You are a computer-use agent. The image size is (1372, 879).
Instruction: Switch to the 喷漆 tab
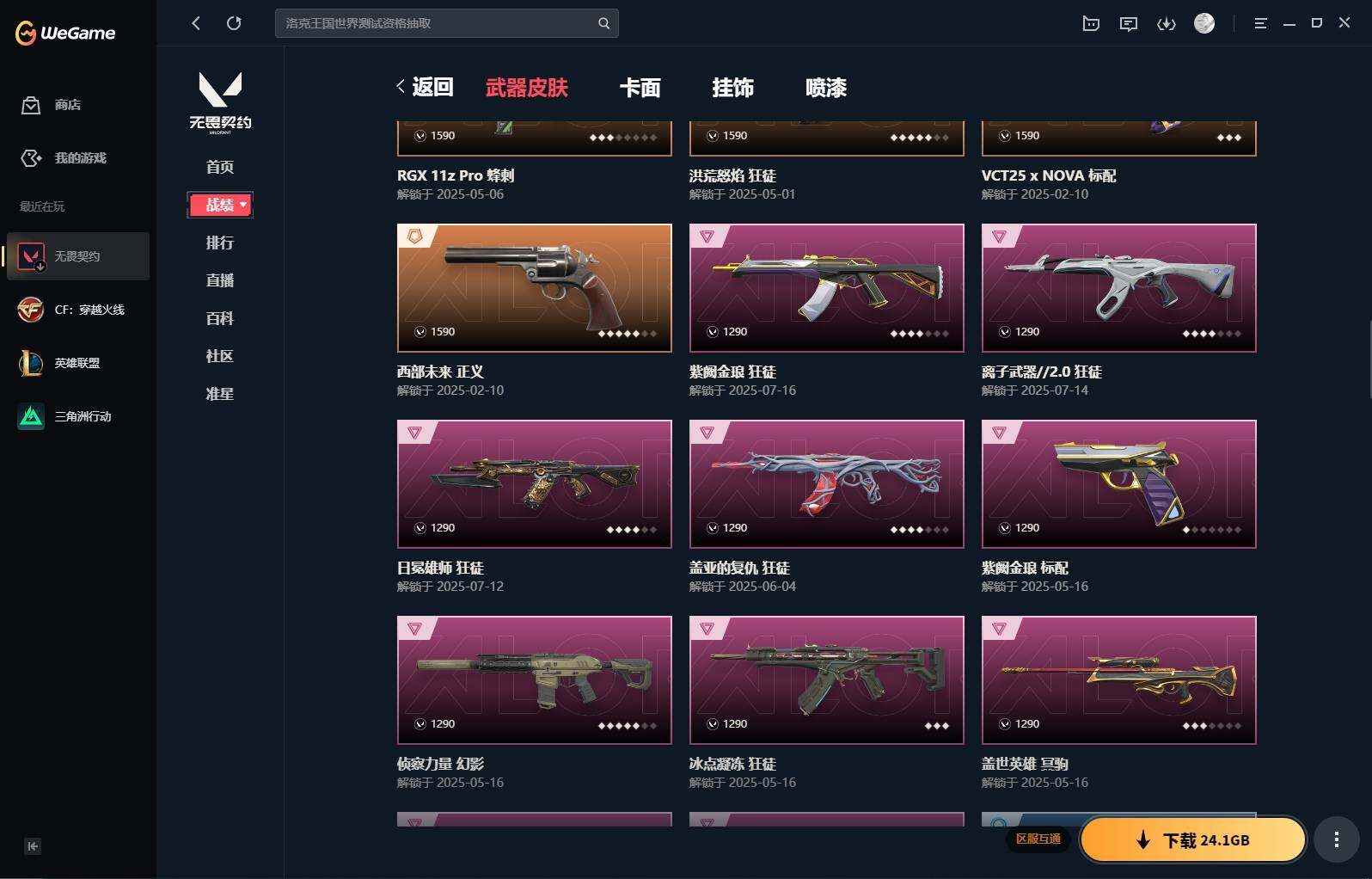coord(826,88)
